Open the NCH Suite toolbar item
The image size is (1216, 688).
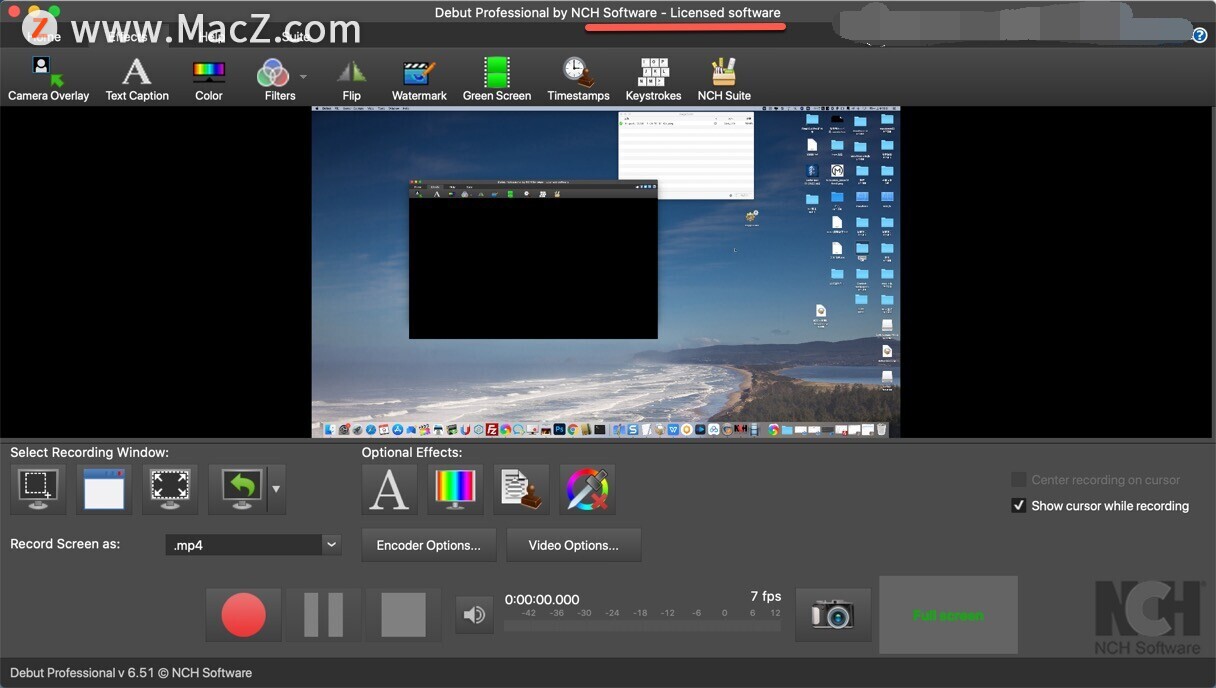724,79
